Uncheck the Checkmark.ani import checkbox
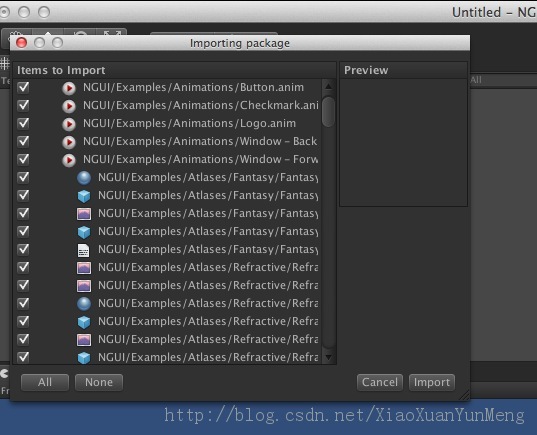 [23, 105]
